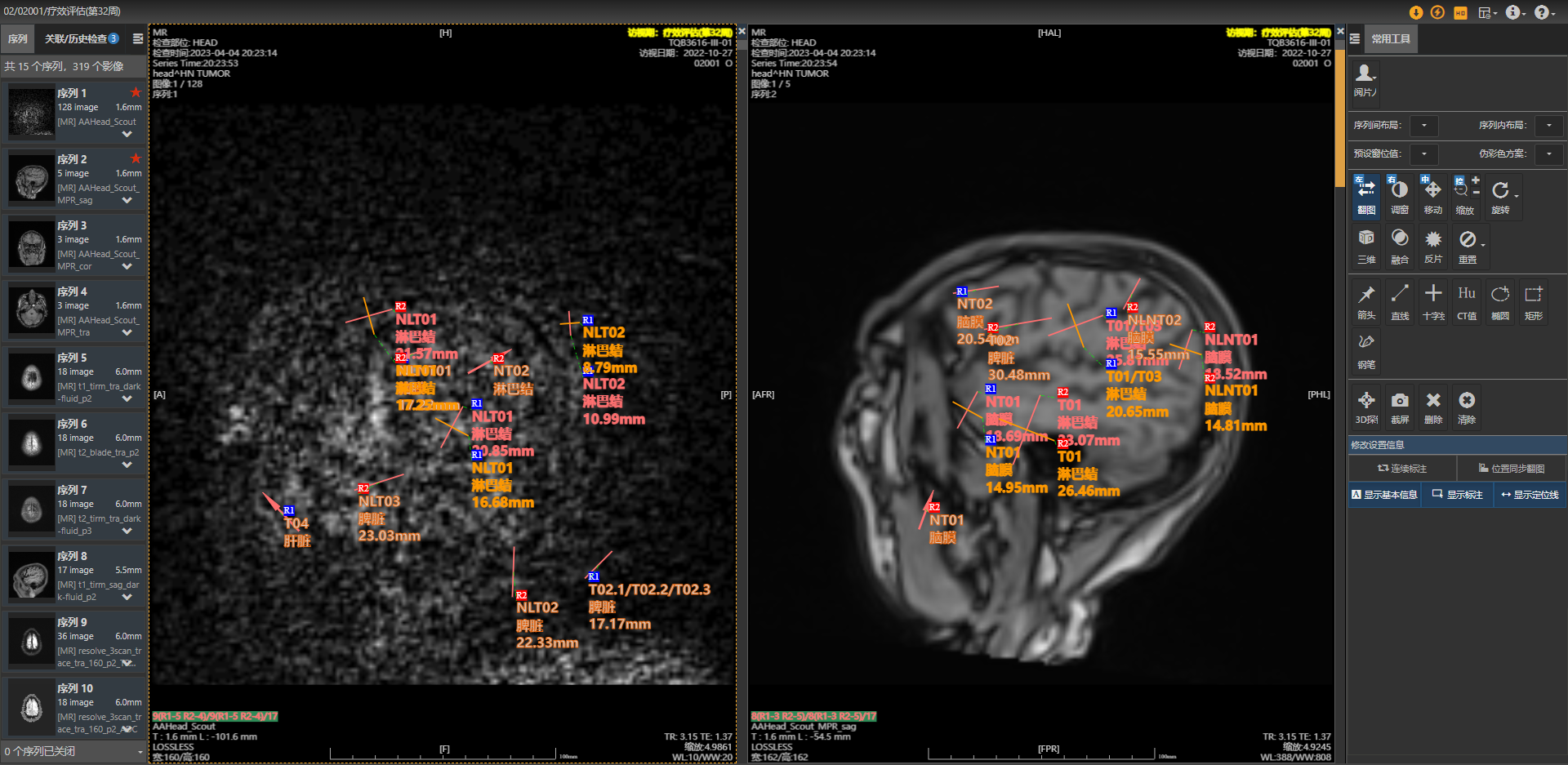Expand the 序列 1 chevron

127,134
